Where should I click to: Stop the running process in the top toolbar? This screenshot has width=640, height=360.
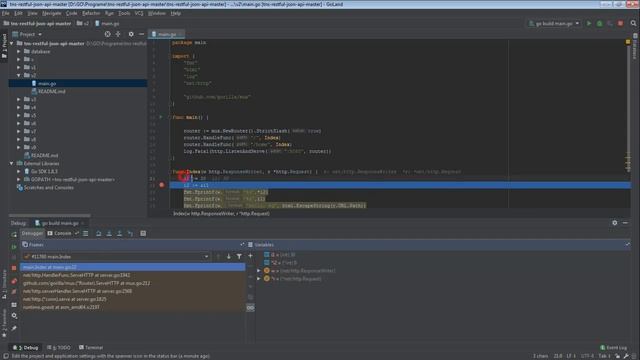click(620, 24)
